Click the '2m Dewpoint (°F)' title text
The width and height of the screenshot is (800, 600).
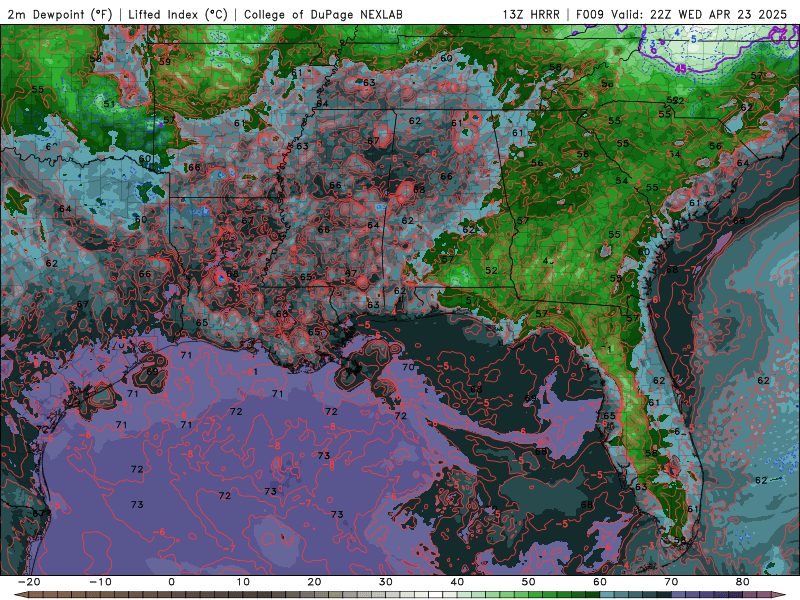click(x=60, y=15)
